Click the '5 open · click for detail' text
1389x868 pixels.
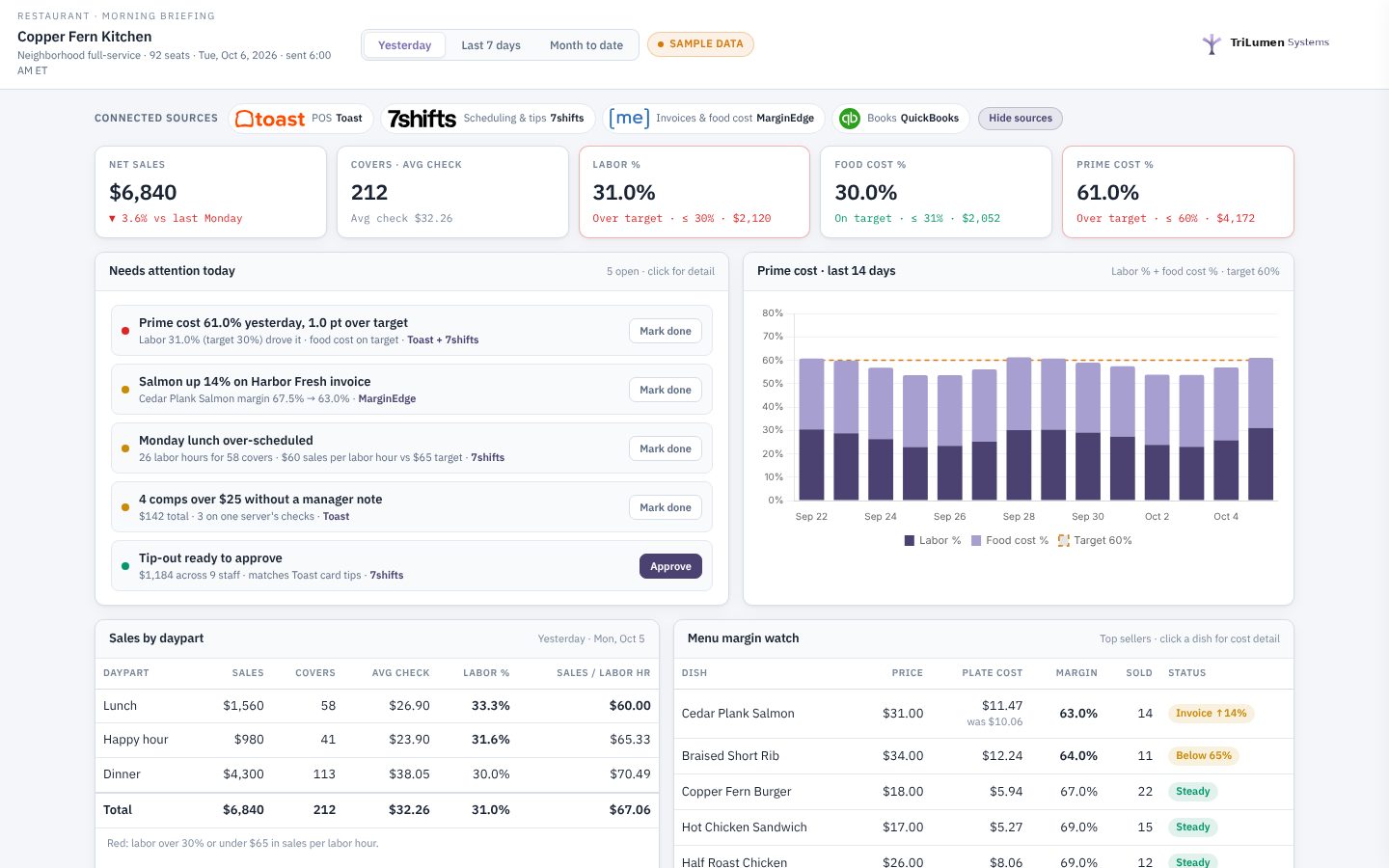pos(661,272)
